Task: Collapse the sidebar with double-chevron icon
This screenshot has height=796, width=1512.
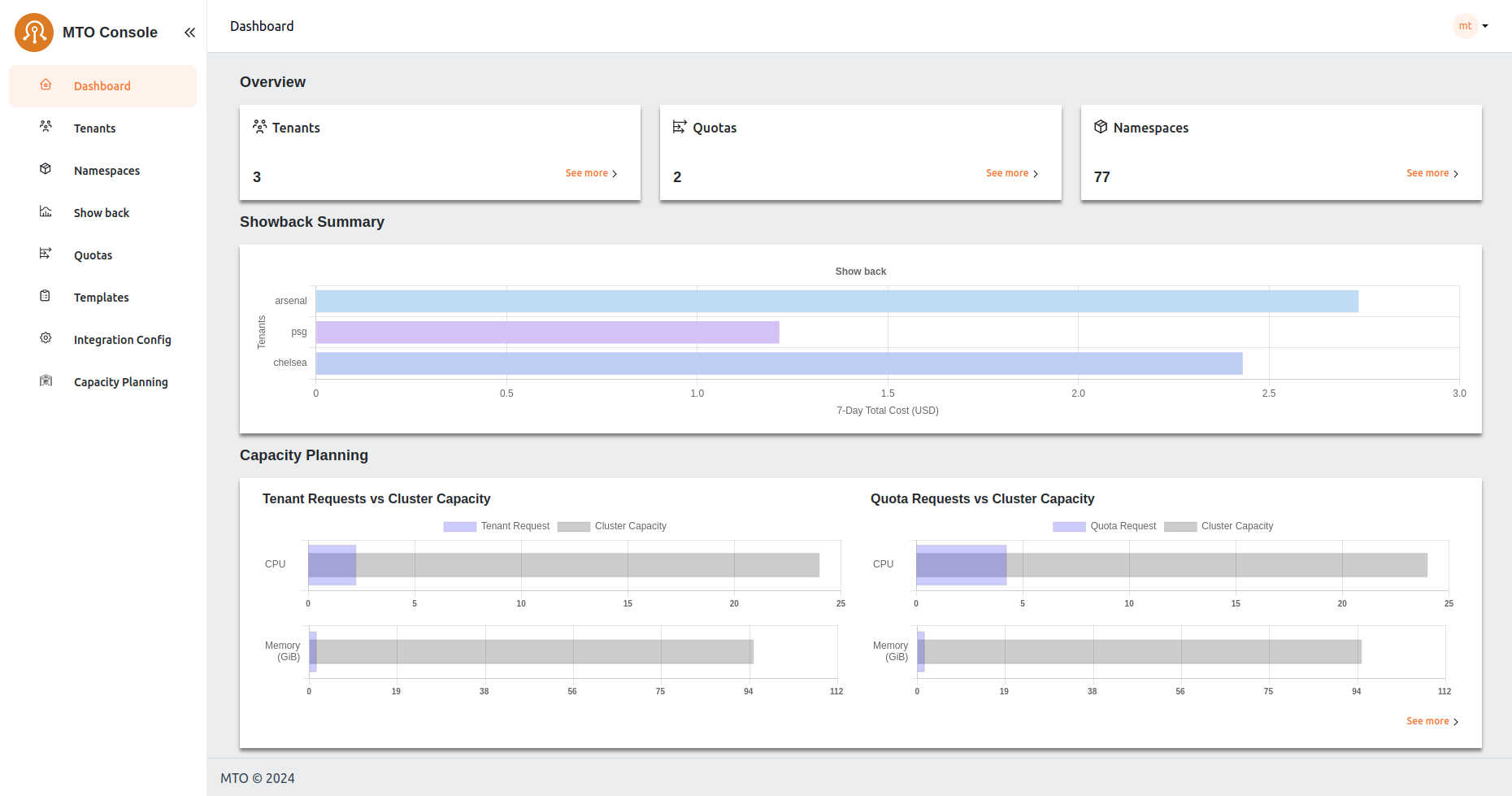Action: tap(189, 33)
